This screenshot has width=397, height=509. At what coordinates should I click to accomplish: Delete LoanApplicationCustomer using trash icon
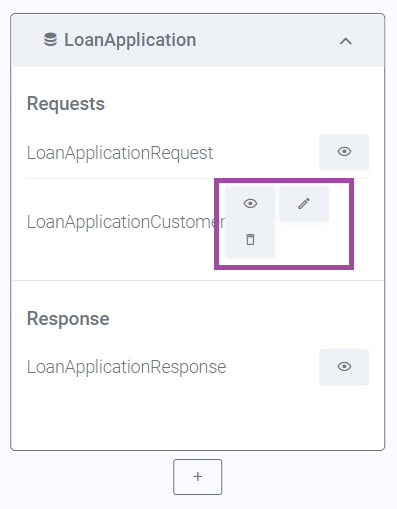[x=250, y=240]
